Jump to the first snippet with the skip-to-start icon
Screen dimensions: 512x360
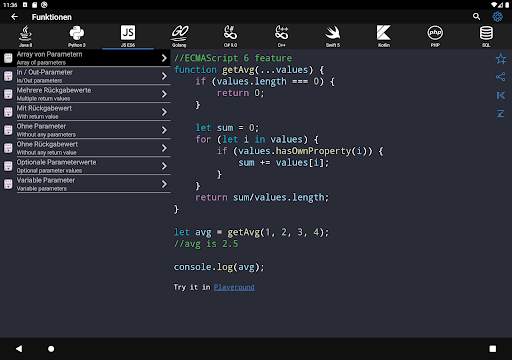point(501,96)
